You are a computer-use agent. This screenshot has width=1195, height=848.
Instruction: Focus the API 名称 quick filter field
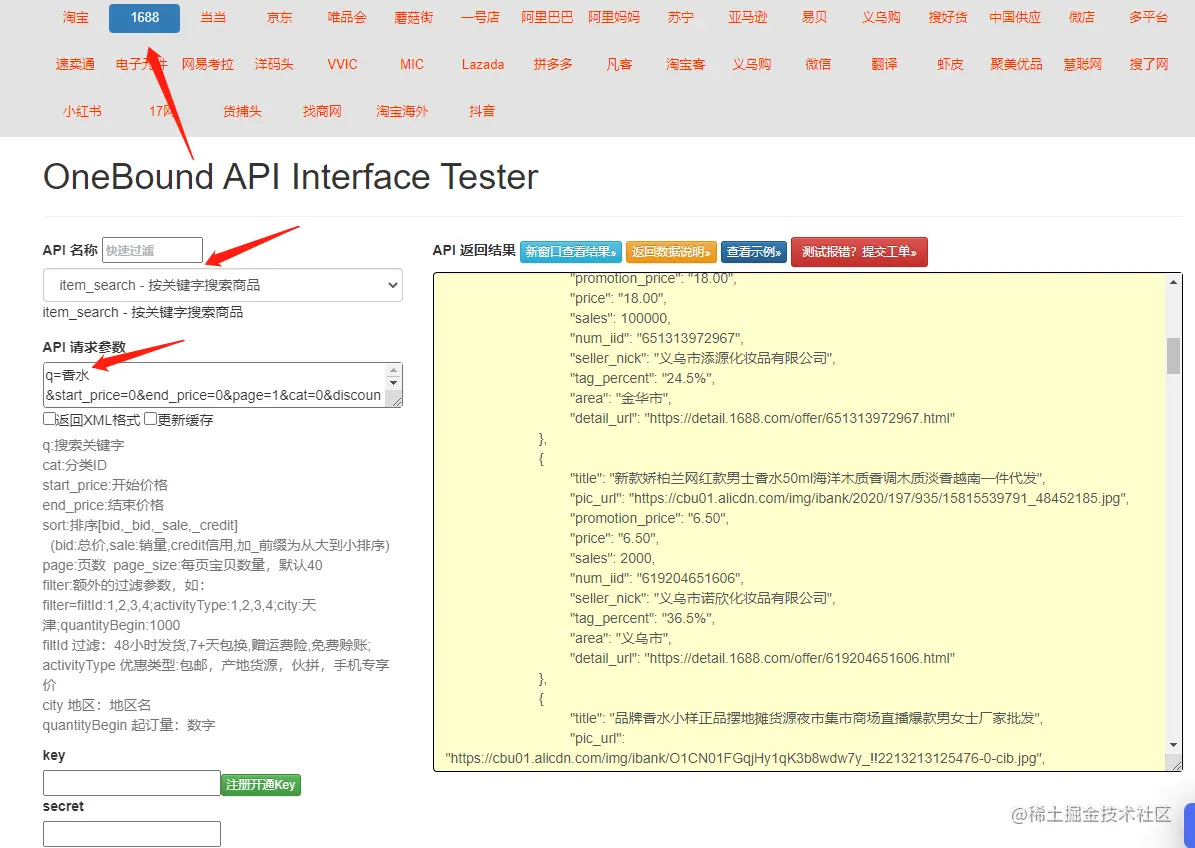(x=152, y=250)
